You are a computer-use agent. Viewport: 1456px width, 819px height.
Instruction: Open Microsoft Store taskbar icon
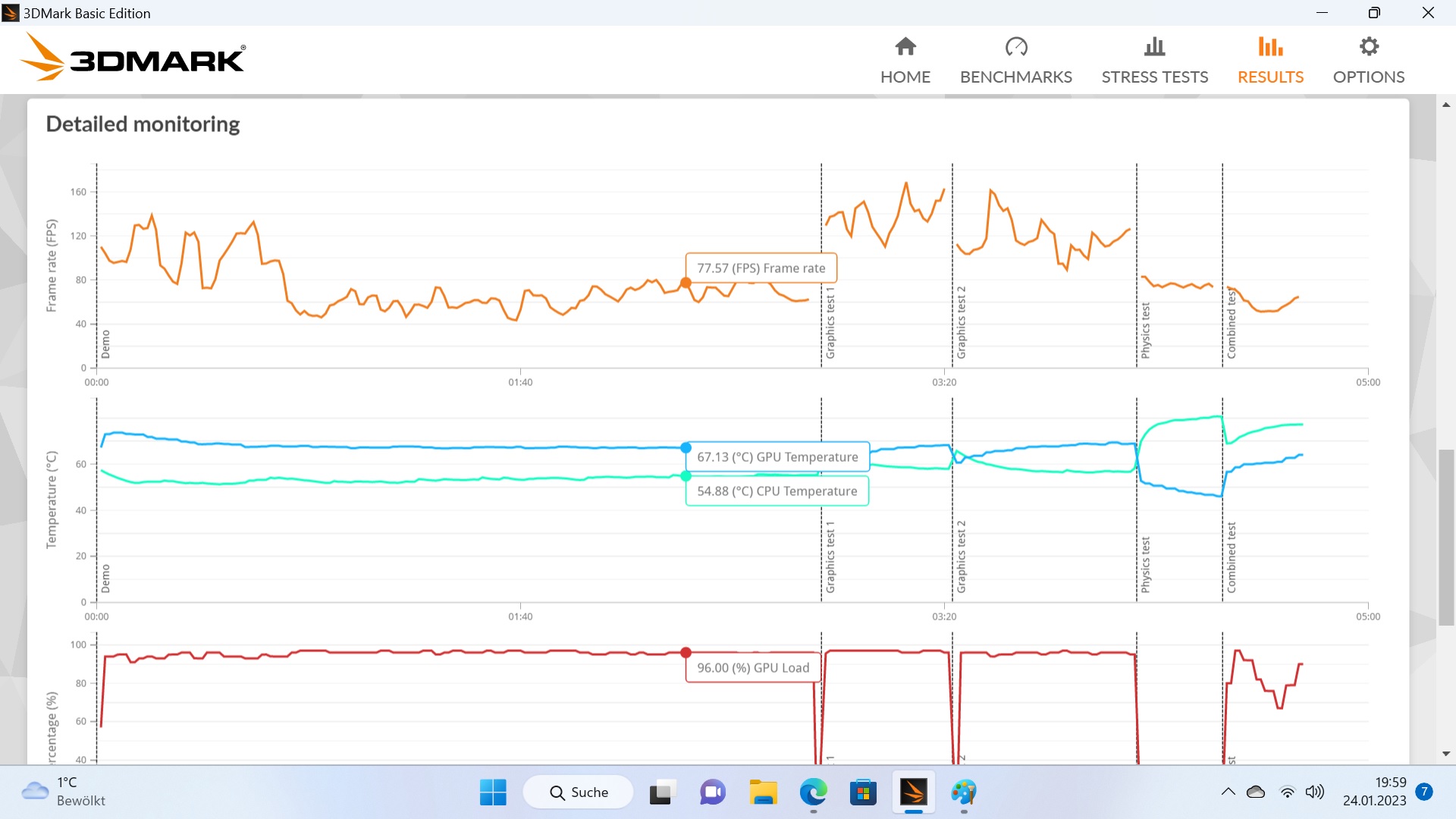(863, 792)
